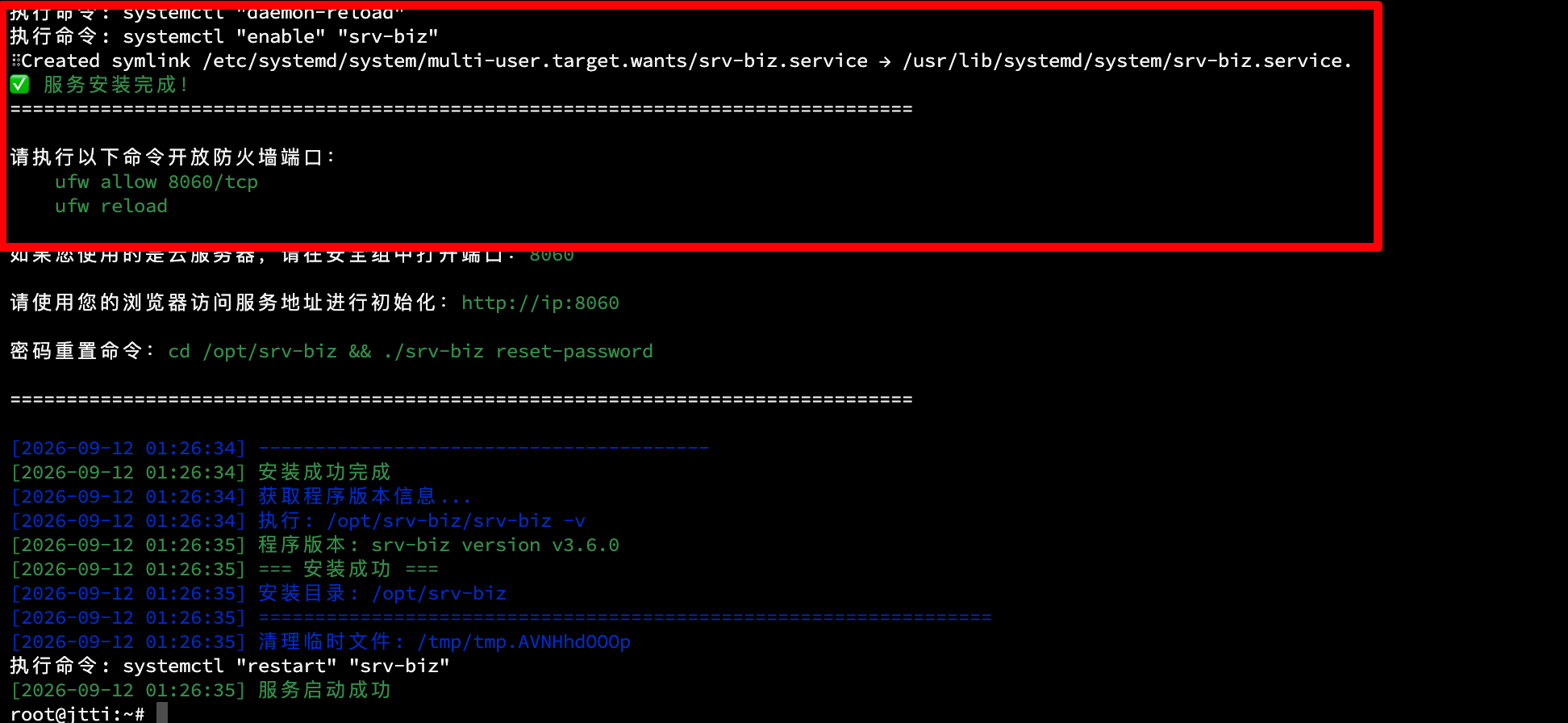Click the 'srv-biz -v' execution log line
The image size is (1568, 723).
point(298,520)
